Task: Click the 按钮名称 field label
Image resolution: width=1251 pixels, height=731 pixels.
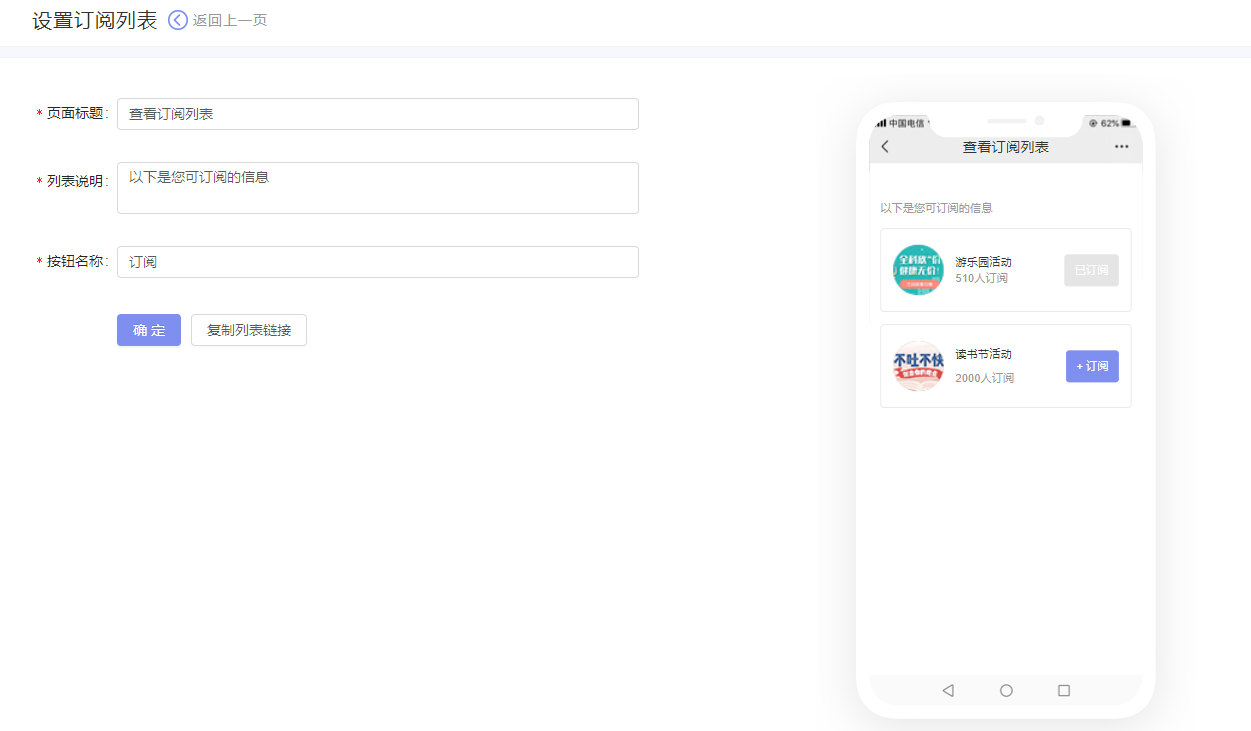Action: tap(74, 262)
